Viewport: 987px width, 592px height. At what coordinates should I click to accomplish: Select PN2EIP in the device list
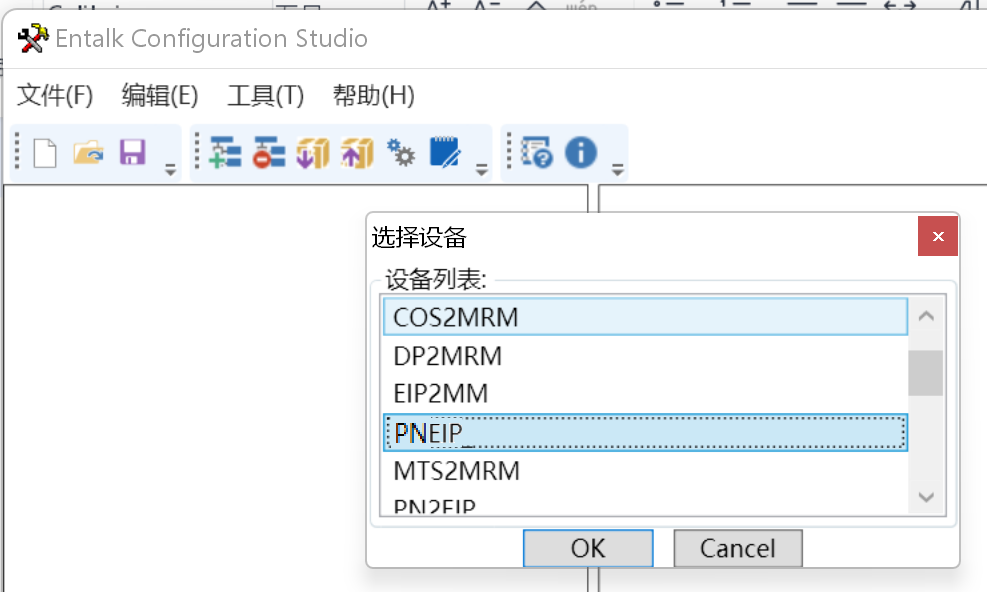coord(645,504)
